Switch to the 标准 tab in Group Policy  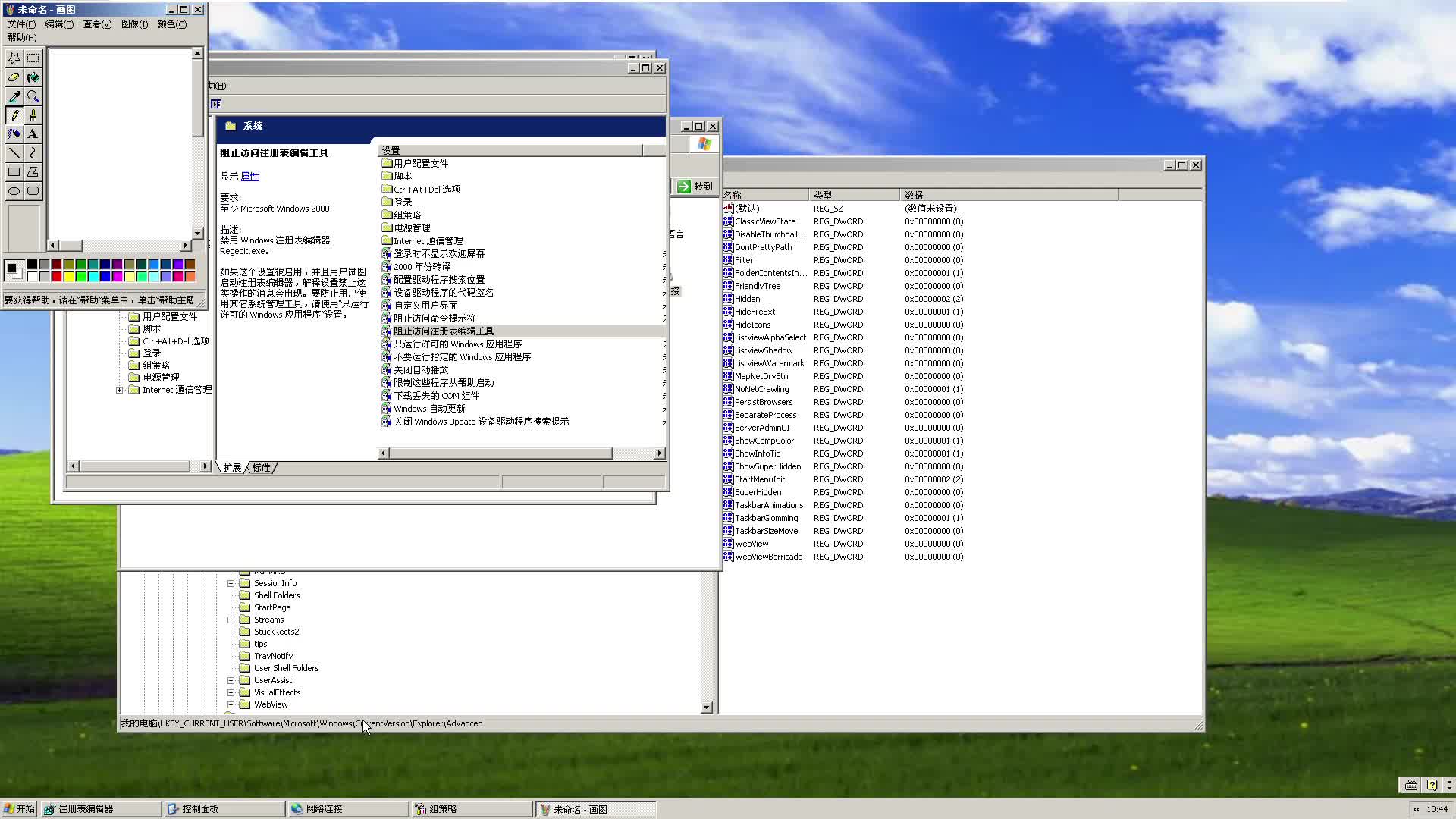tap(262, 468)
